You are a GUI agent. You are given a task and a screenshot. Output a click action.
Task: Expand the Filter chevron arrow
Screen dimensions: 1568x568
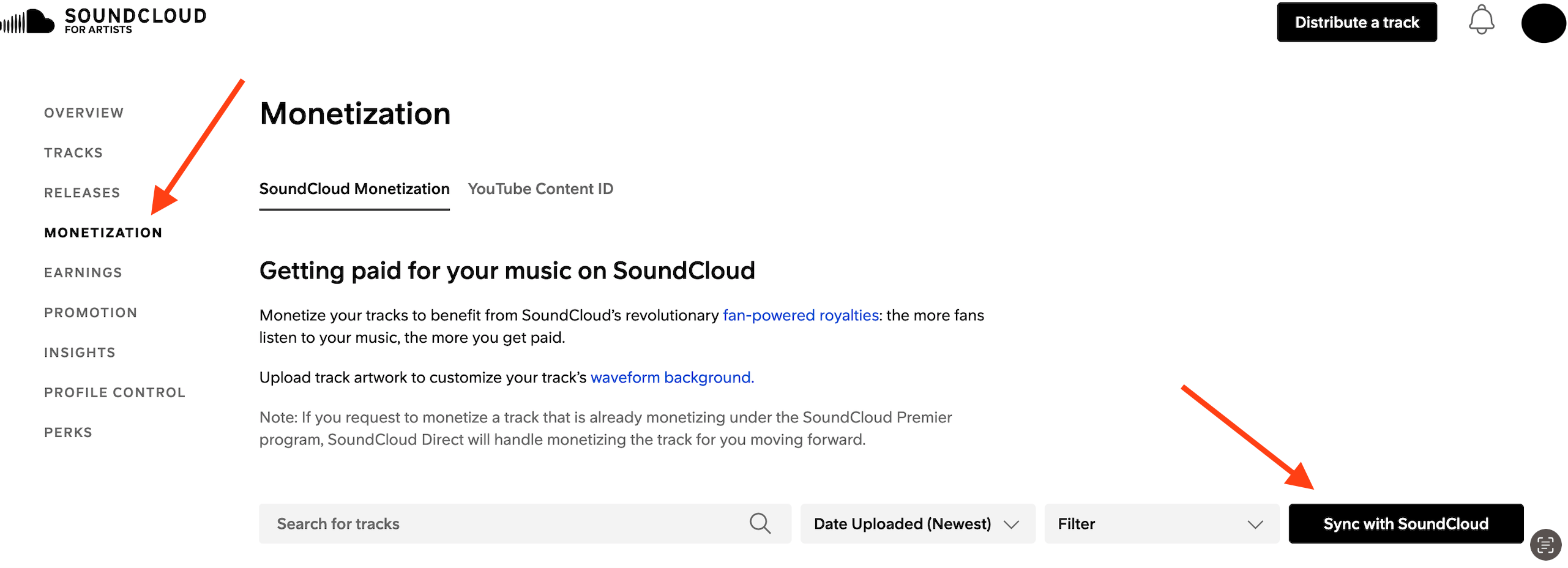coord(1256,524)
